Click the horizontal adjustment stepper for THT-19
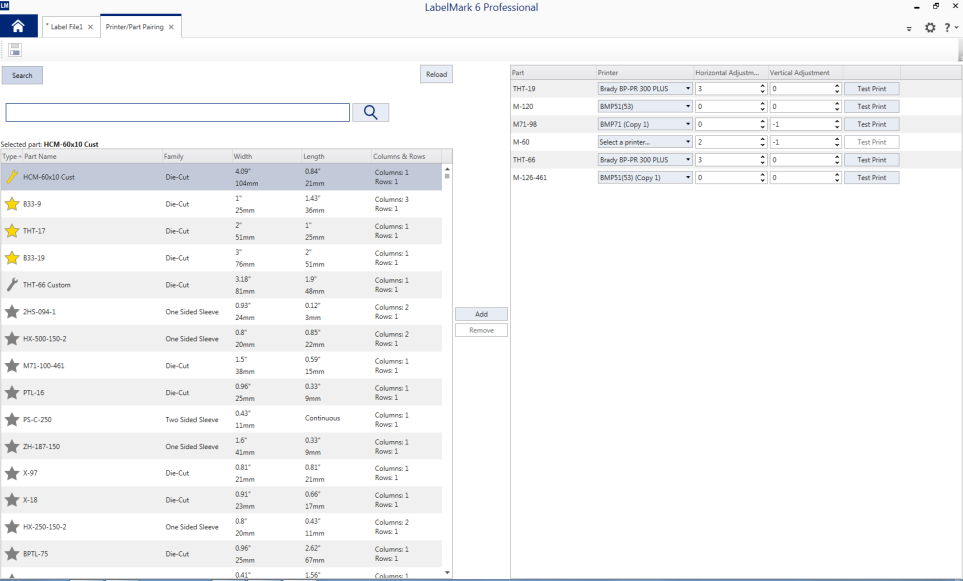 click(x=762, y=88)
